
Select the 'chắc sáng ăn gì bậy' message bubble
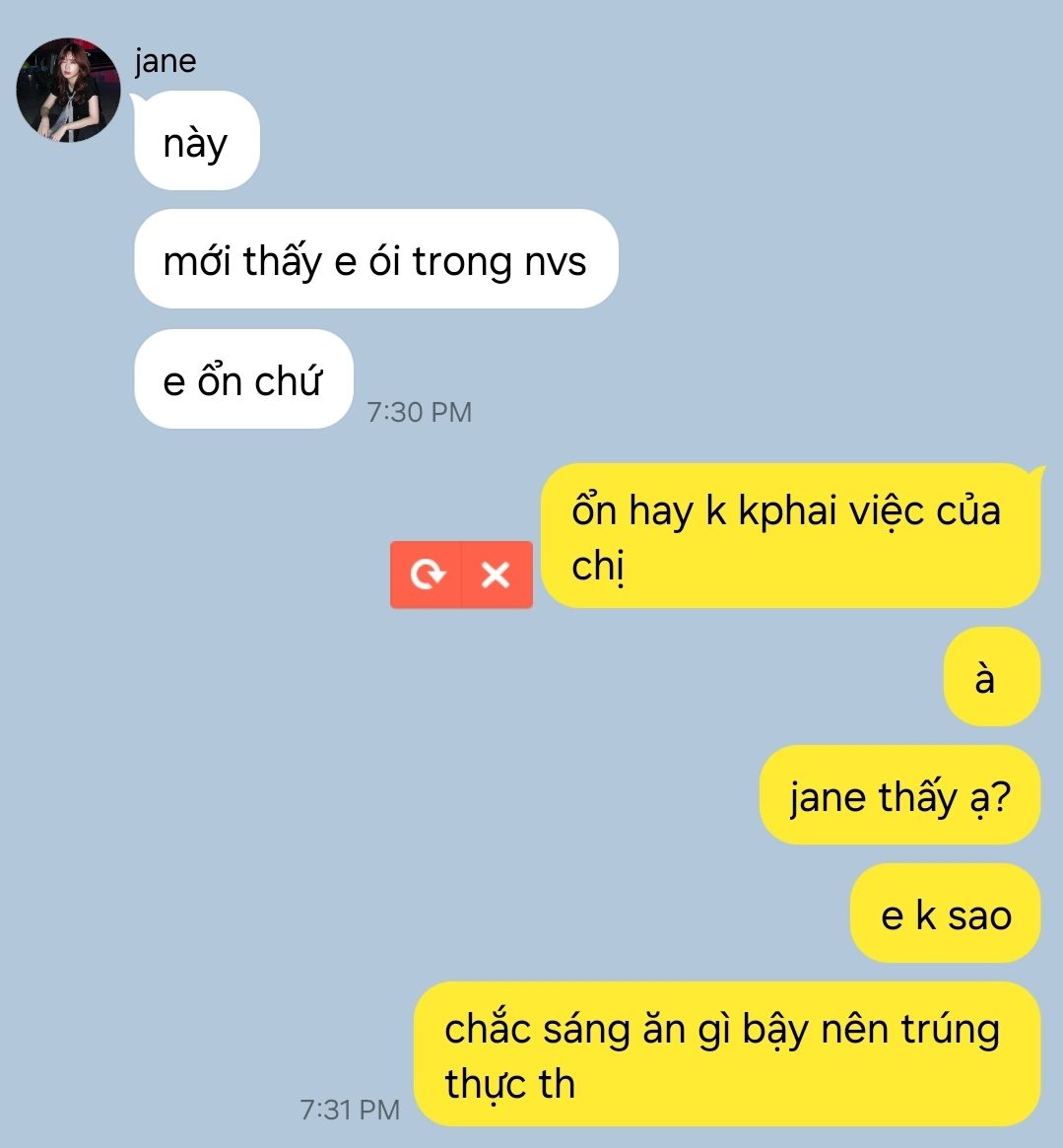tap(728, 1054)
